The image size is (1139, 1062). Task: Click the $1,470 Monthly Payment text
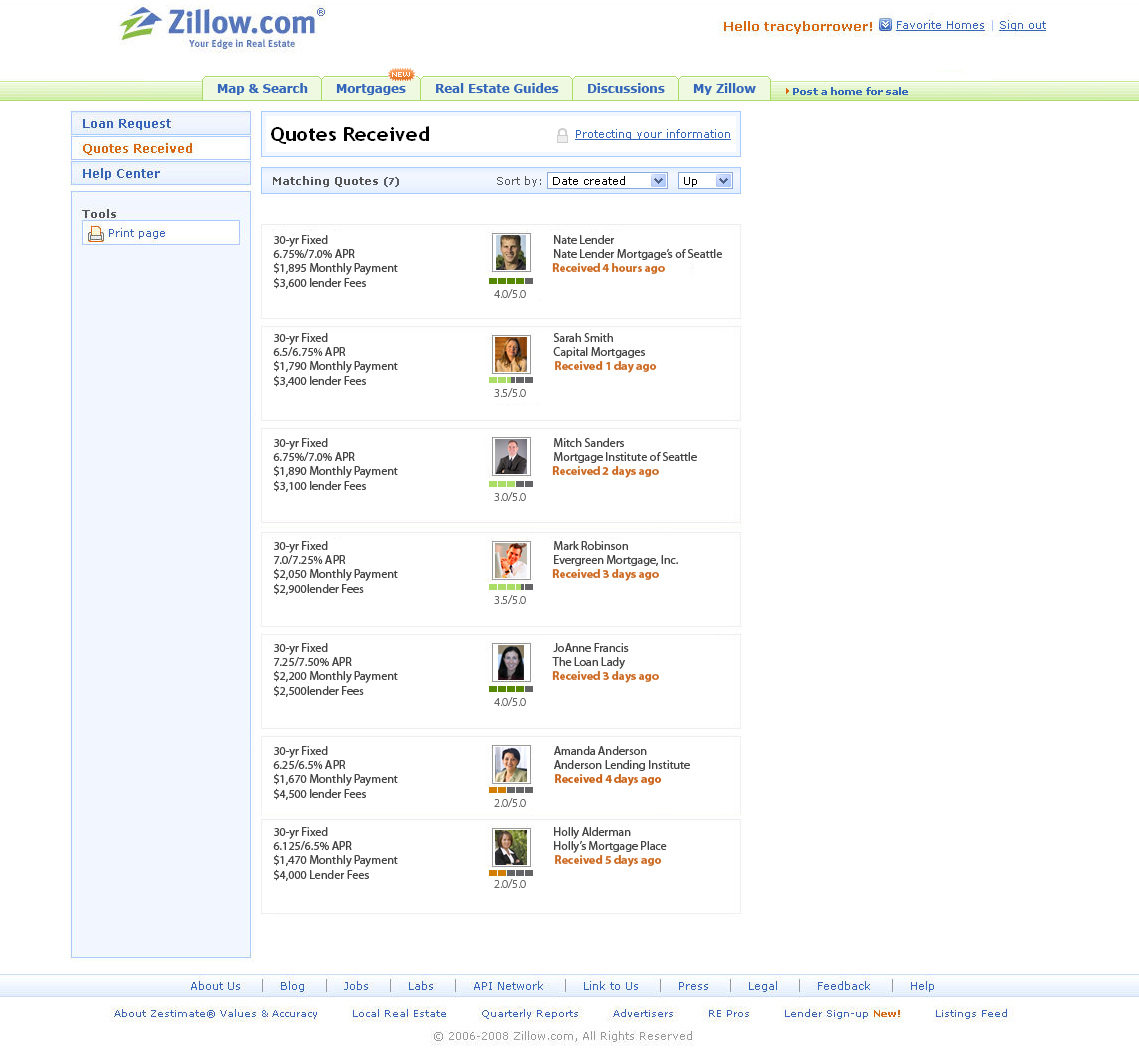pyautogui.click(x=335, y=860)
